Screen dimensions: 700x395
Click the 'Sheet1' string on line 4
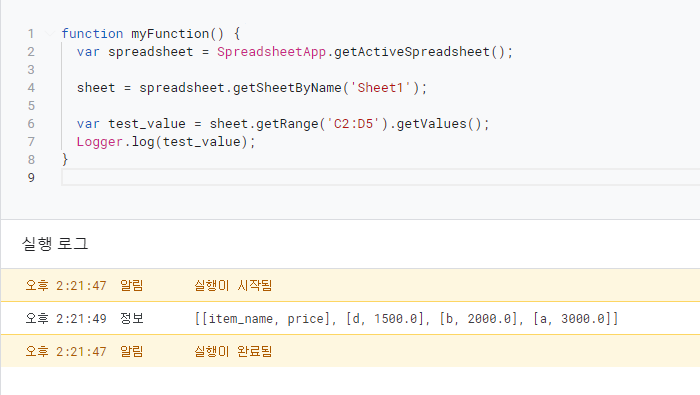click(380, 87)
